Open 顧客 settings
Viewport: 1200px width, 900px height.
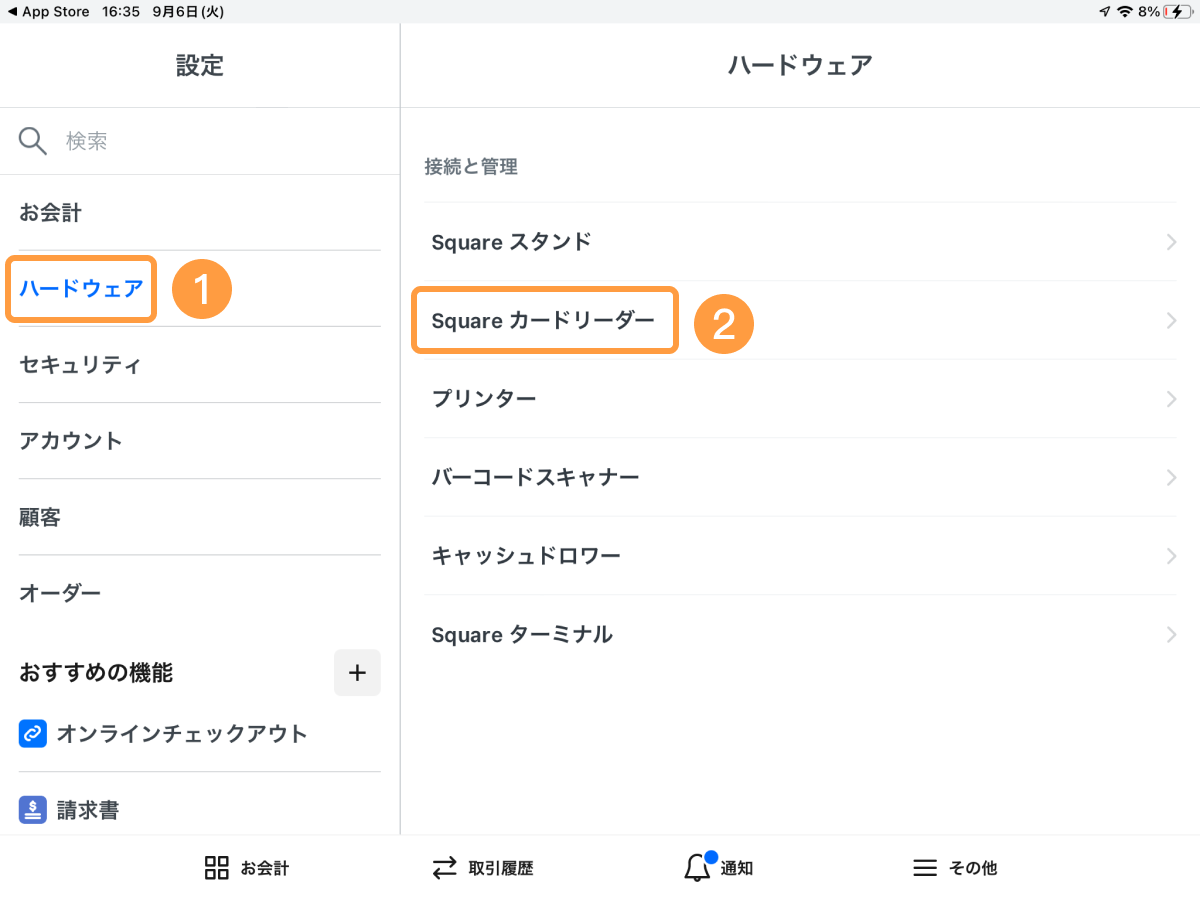(x=200, y=517)
